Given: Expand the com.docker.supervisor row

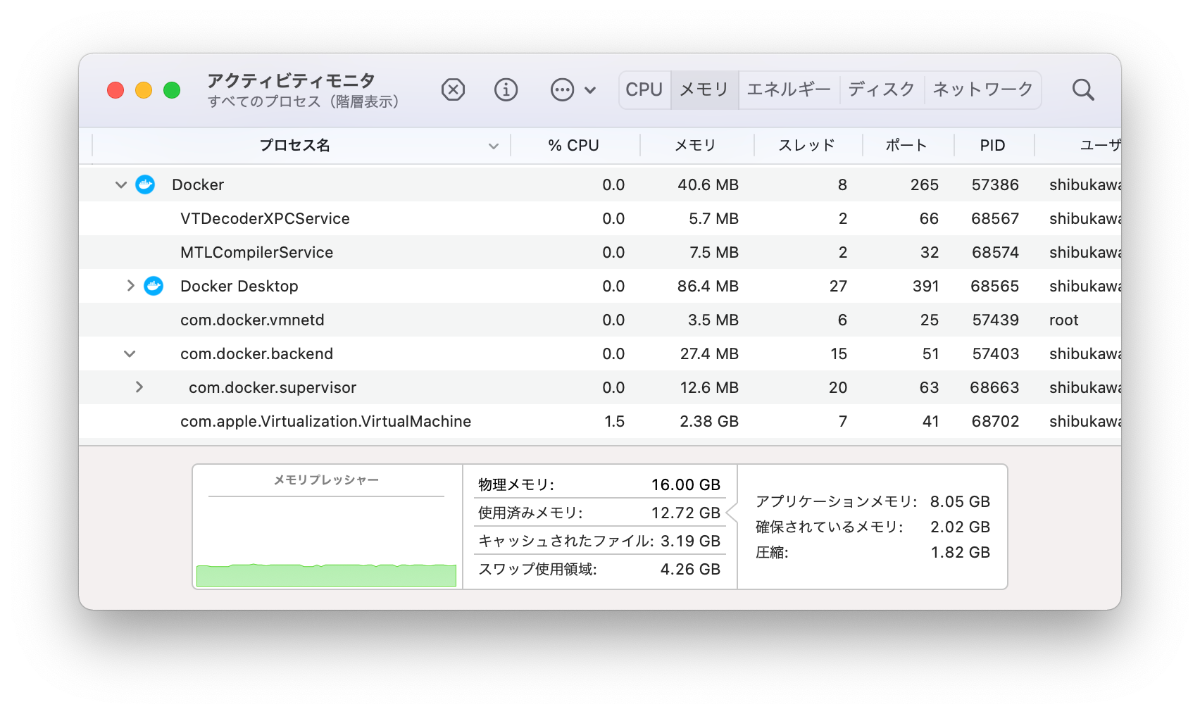Looking at the screenshot, I should point(139,387).
